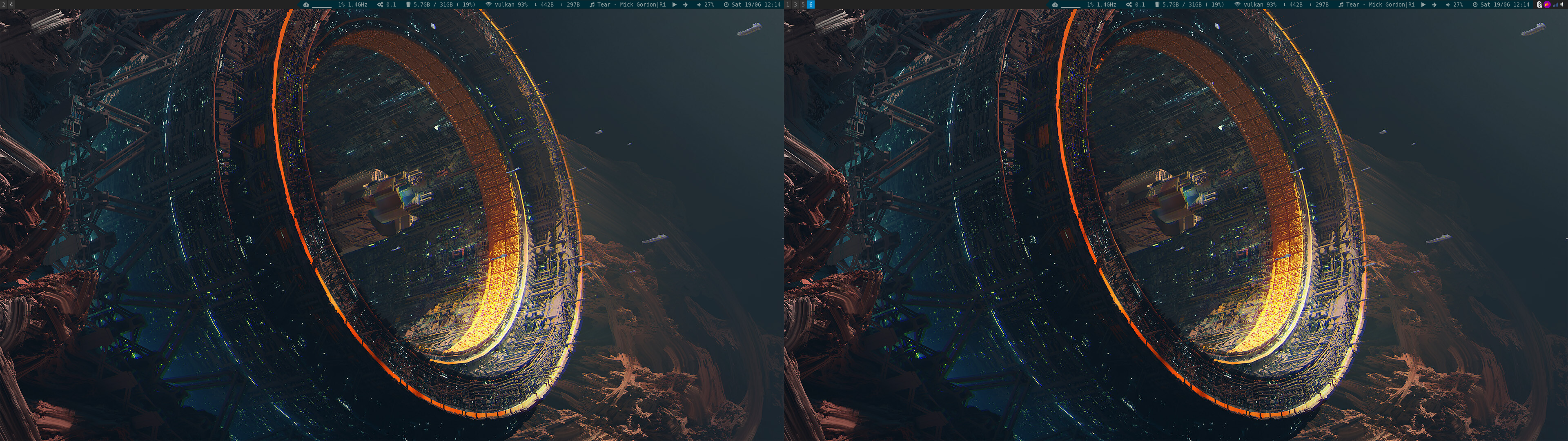Screen dimensions: 1568x441
Task: Click the CPU gauge icon on left bar
Action: coord(306,5)
